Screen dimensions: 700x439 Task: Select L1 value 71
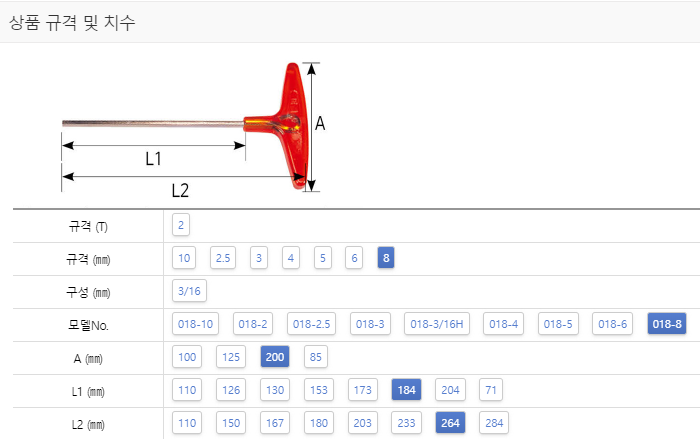click(x=491, y=390)
